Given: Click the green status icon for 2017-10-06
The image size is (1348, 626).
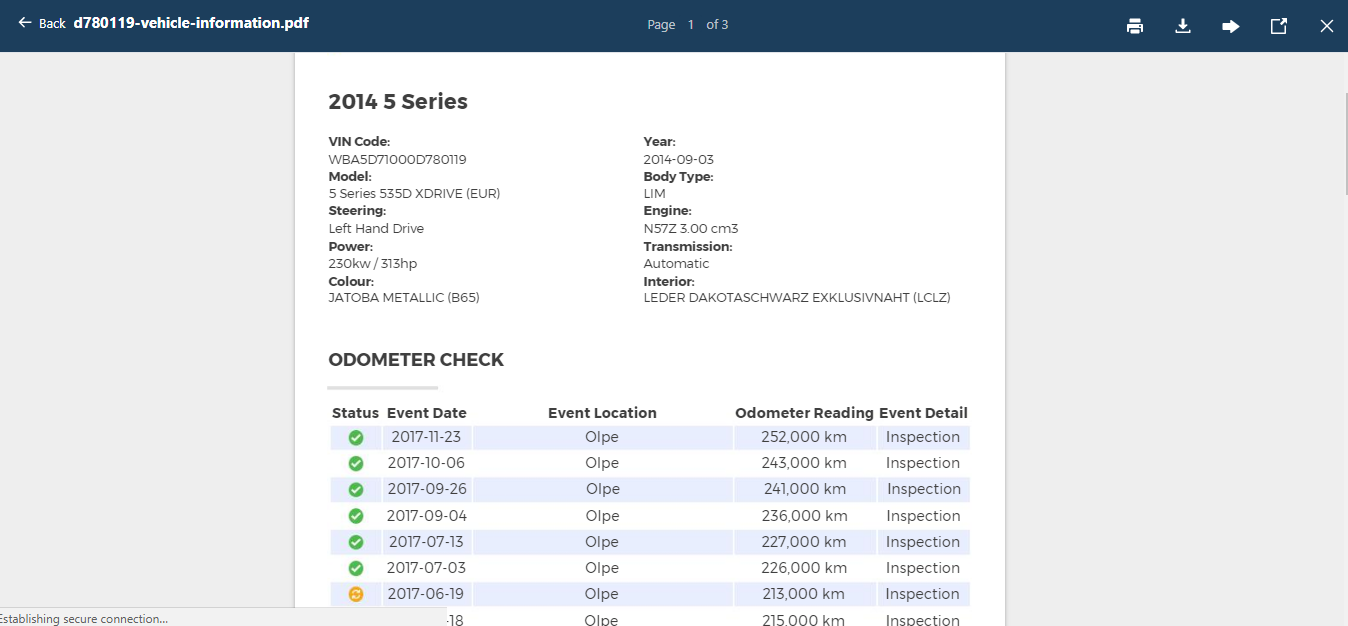Looking at the screenshot, I should pos(356,464).
